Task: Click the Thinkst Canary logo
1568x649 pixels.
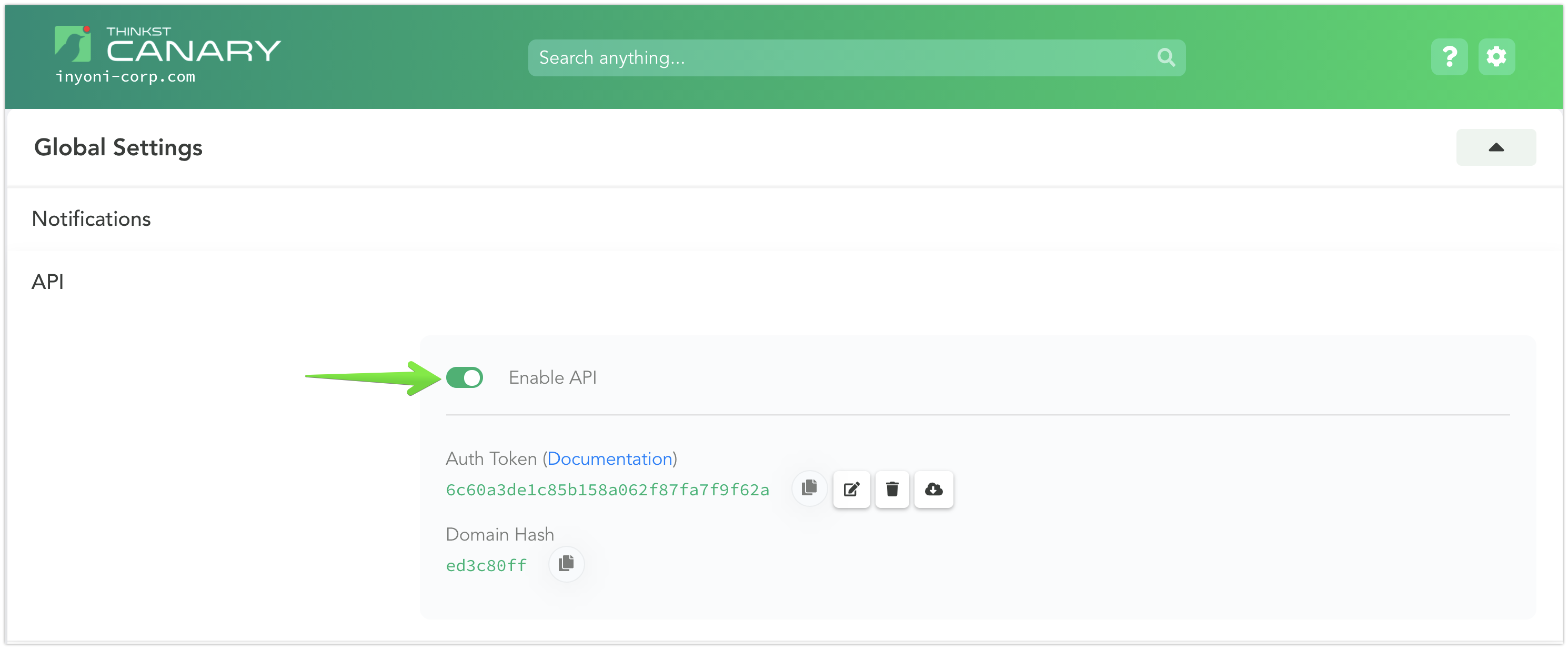Action: (167, 44)
